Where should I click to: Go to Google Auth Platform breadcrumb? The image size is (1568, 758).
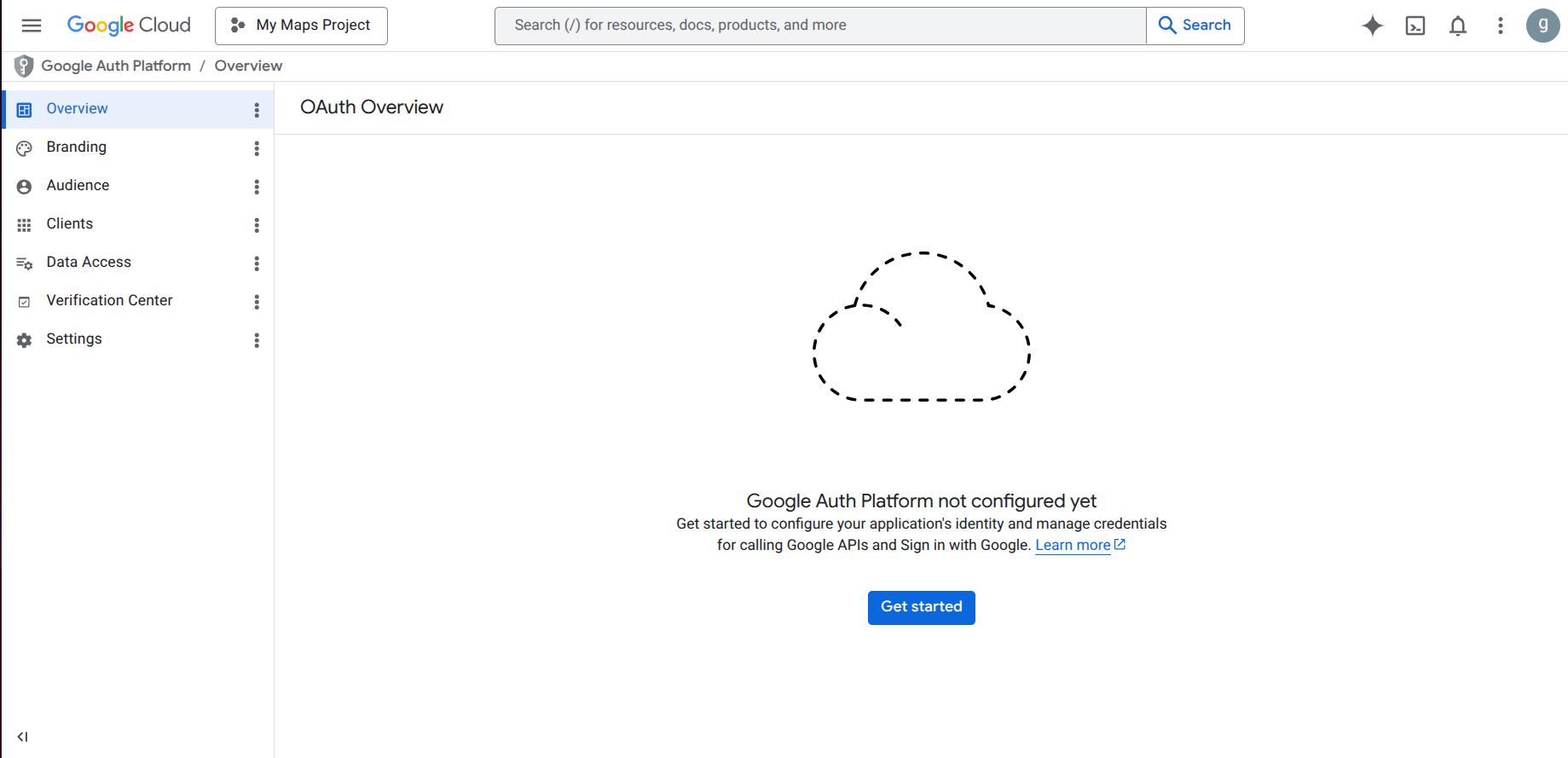pyautogui.click(x=116, y=66)
